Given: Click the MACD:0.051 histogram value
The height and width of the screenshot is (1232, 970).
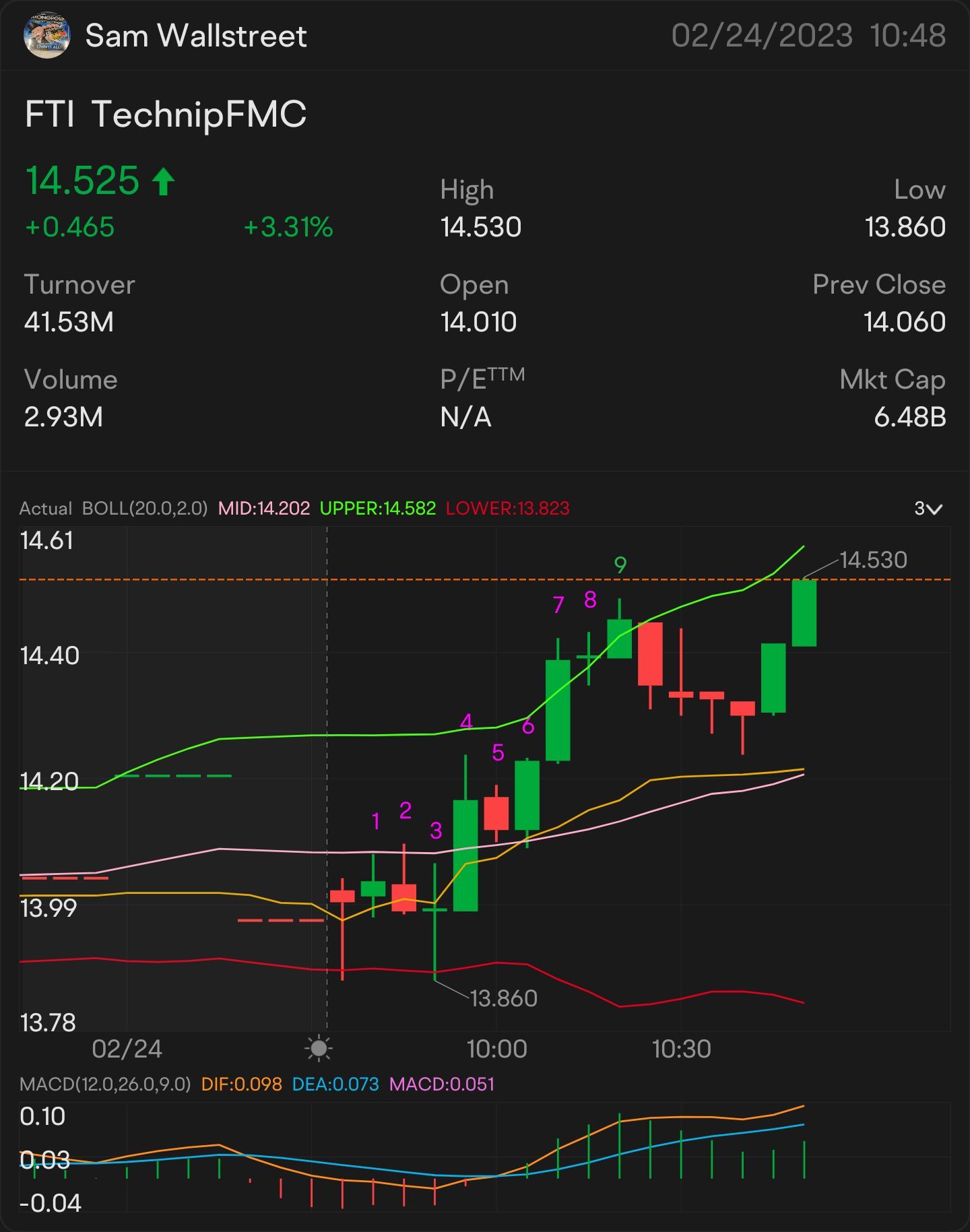Looking at the screenshot, I should pos(442,1084).
